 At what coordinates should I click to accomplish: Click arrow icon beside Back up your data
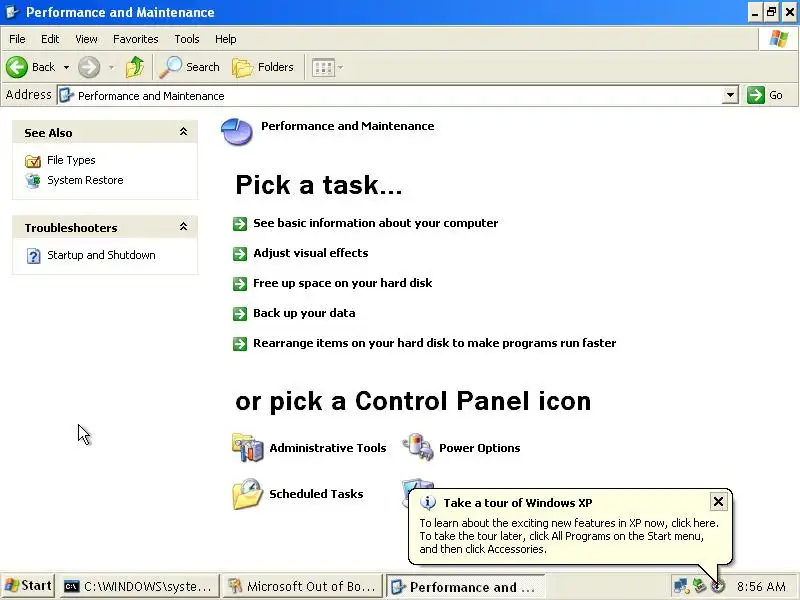point(240,314)
